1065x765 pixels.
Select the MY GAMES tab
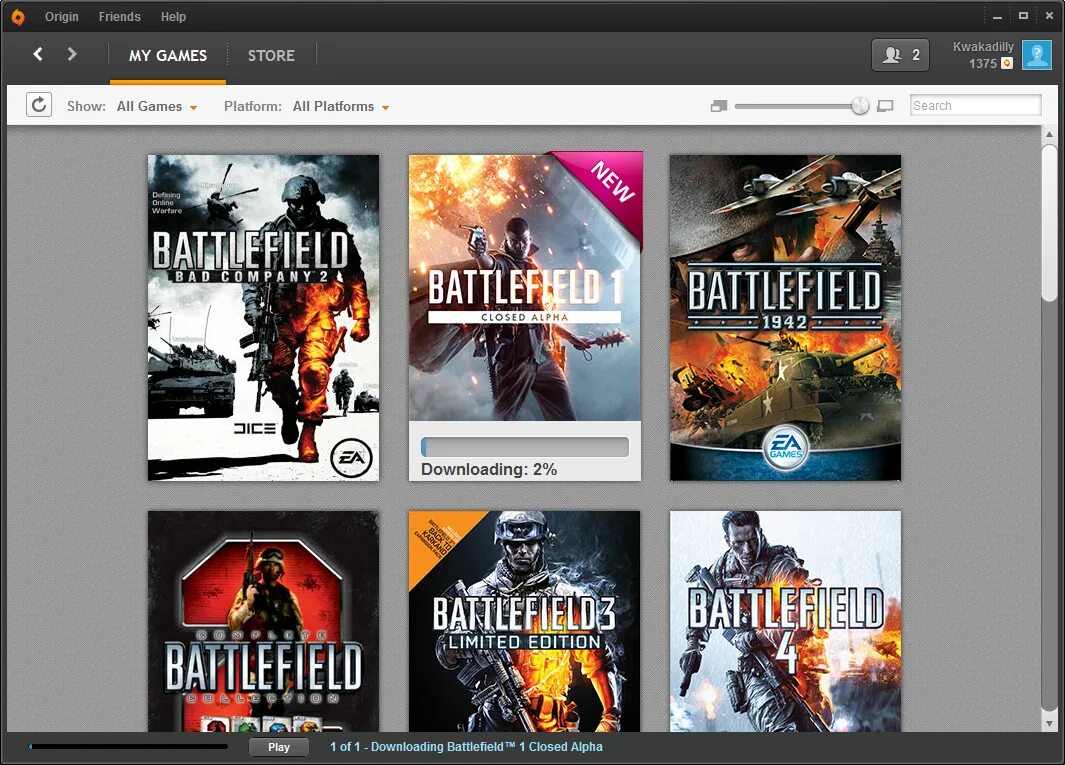pyautogui.click(x=167, y=56)
